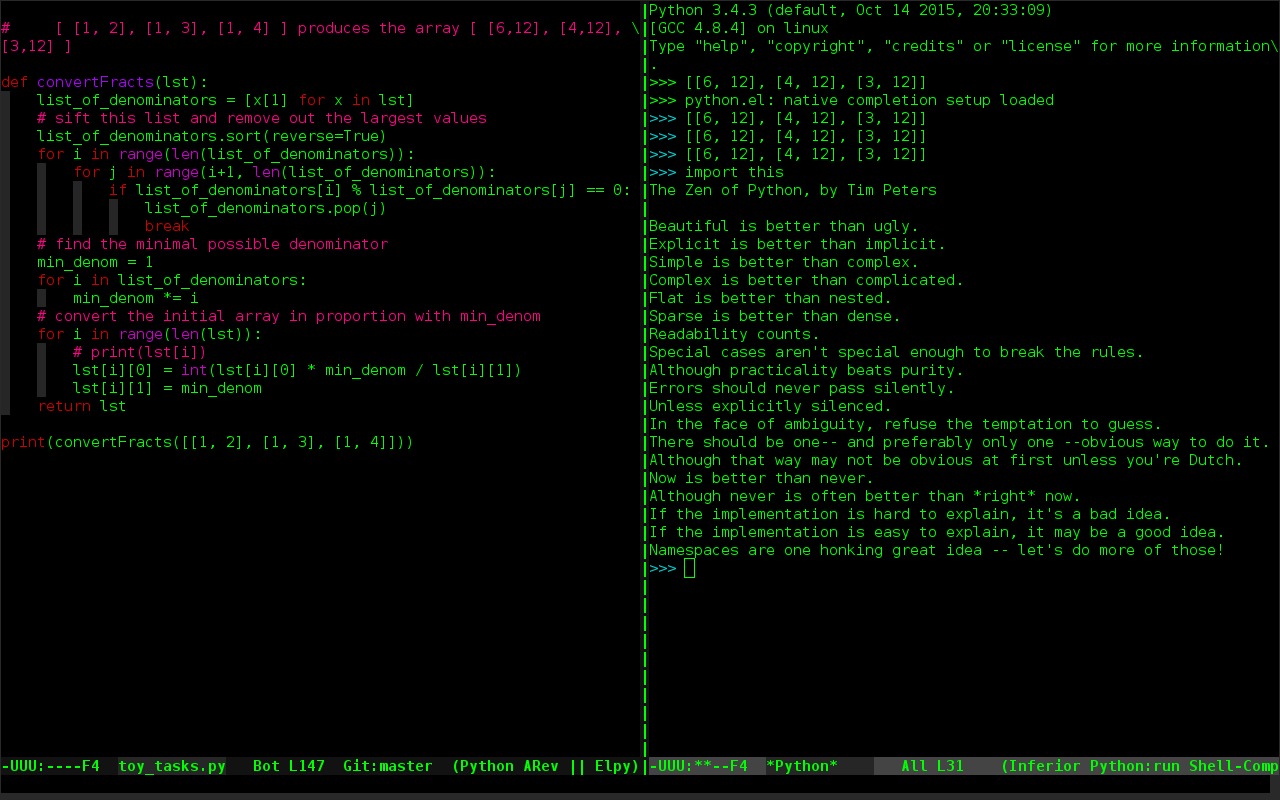Click the 'min_denom = 1' assignment line

(95, 262)
